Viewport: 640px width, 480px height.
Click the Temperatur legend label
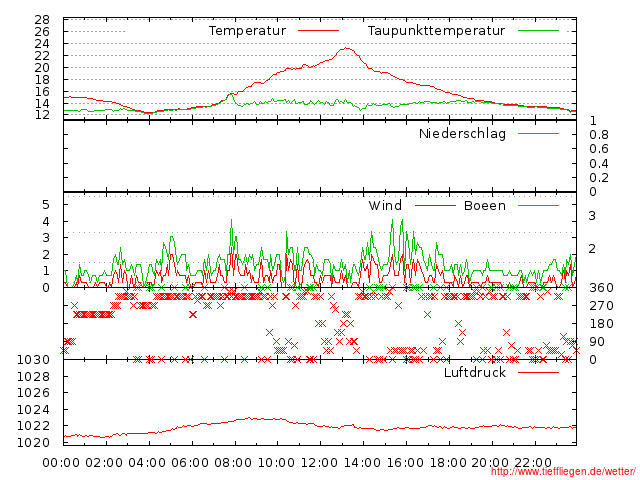(x=247, y=31)
